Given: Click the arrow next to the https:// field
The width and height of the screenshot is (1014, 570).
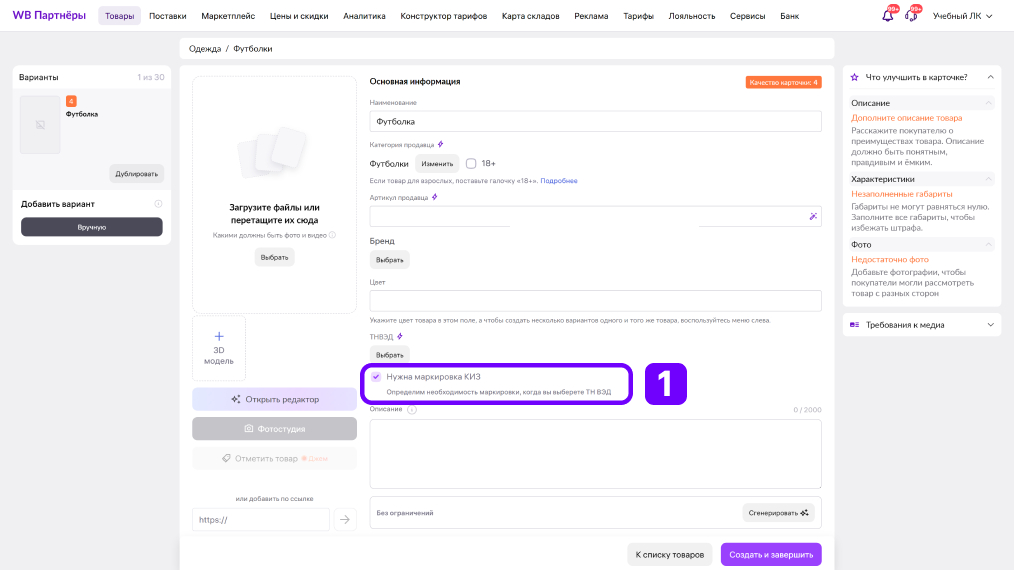Looking at the screenshot, I should tap(345, 520).
